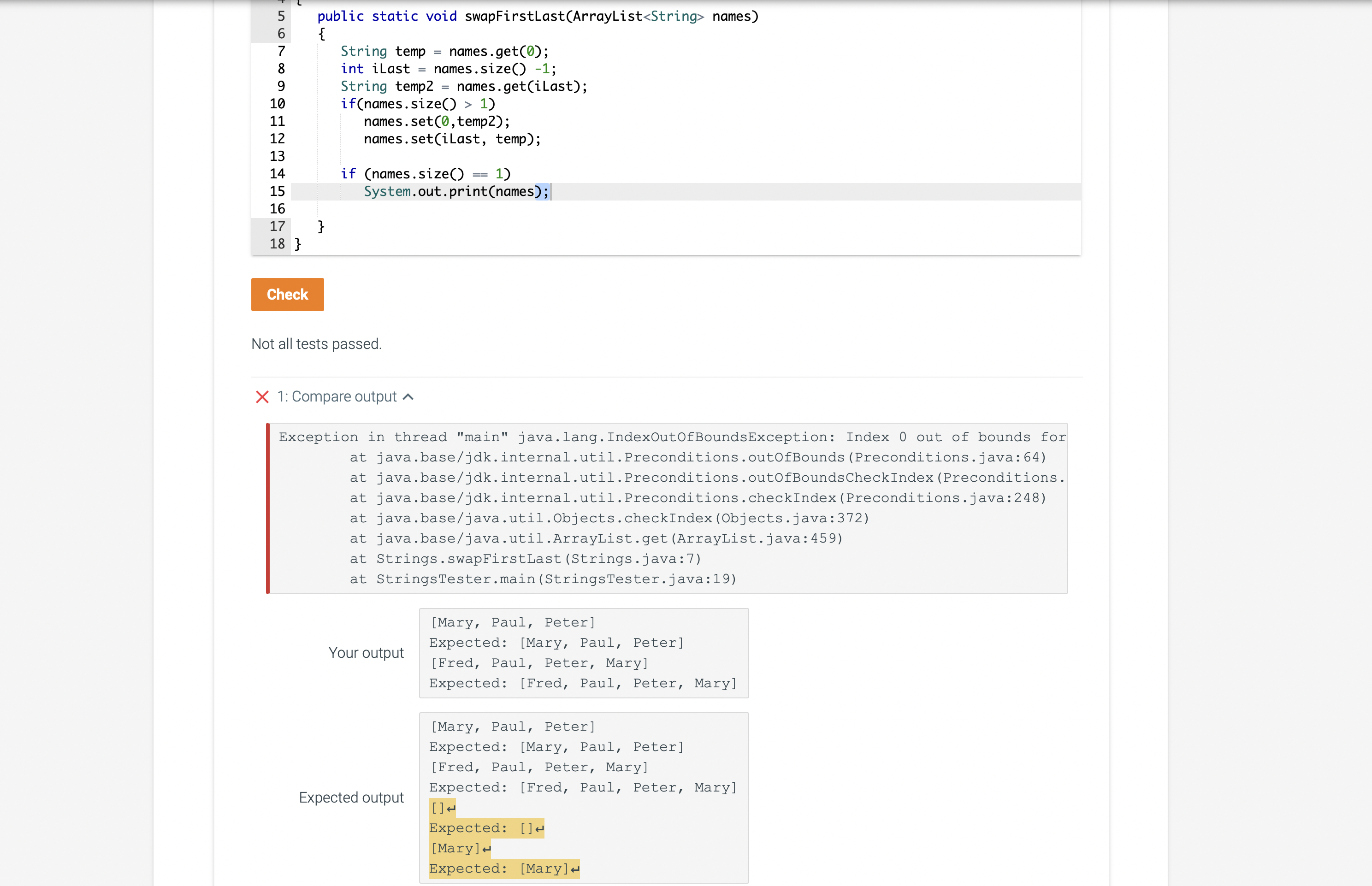Click empty line 16 in the code editor

[x=402, y=209]
